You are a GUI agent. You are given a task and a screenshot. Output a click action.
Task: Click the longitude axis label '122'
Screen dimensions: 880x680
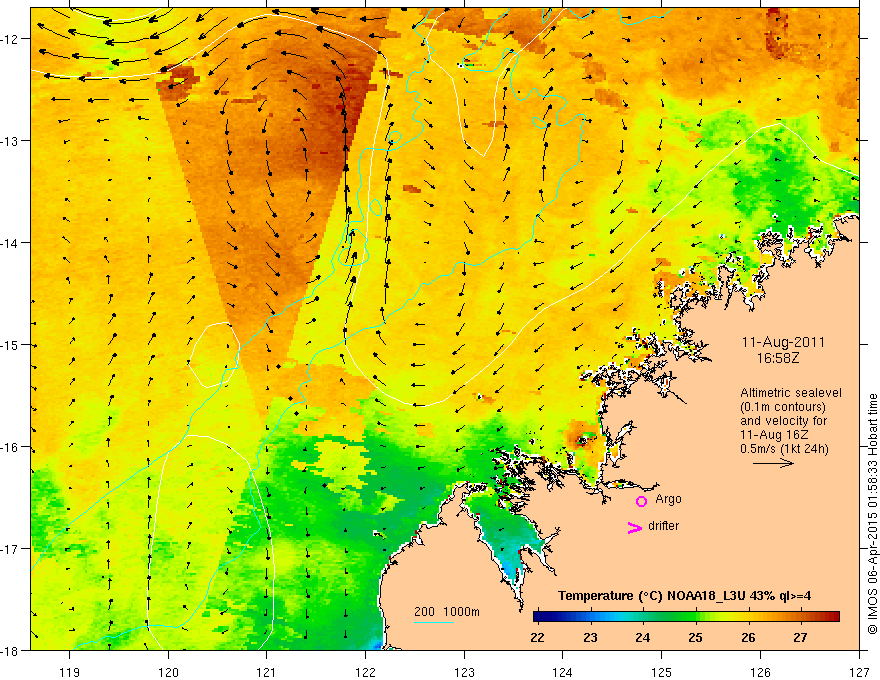point(365,673)
